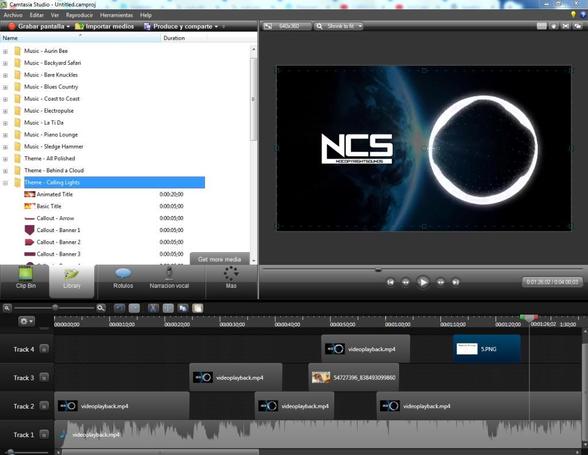
Task: Open the editing dimensions 640x360 button
Action: click(x=287, y=26)
